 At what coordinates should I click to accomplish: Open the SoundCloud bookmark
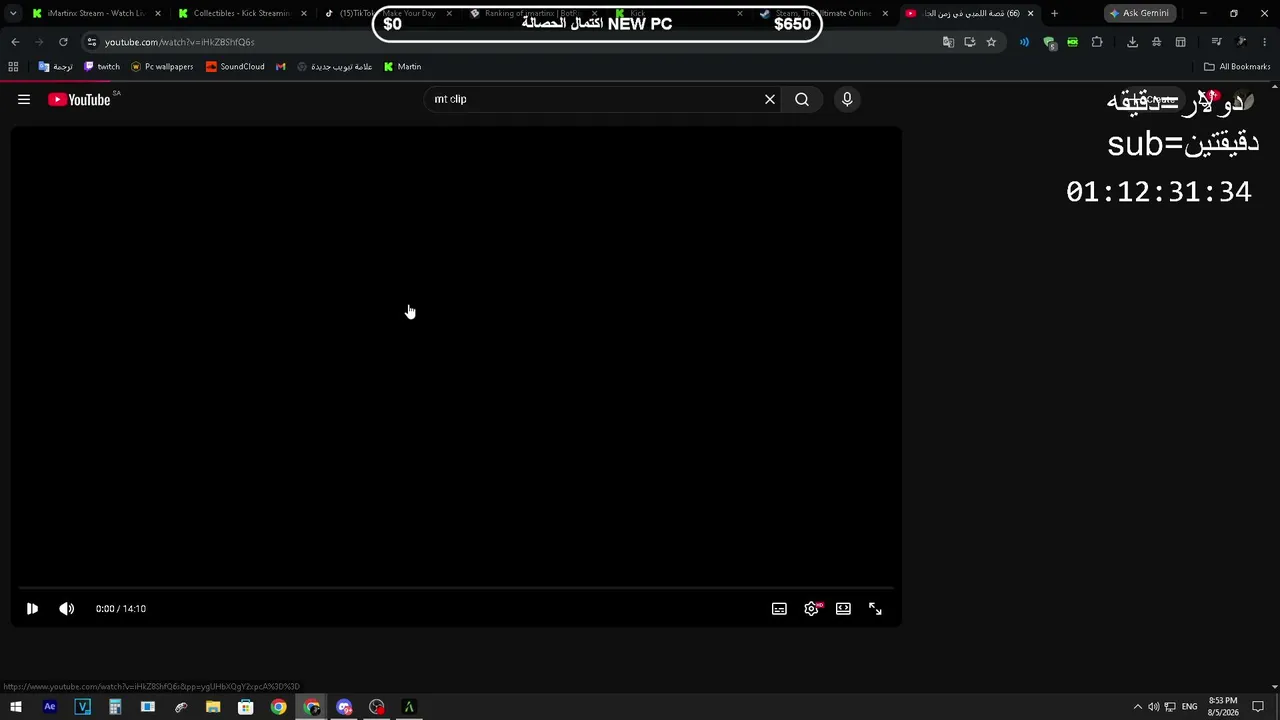pyautogui.click(x=235, y=66)
